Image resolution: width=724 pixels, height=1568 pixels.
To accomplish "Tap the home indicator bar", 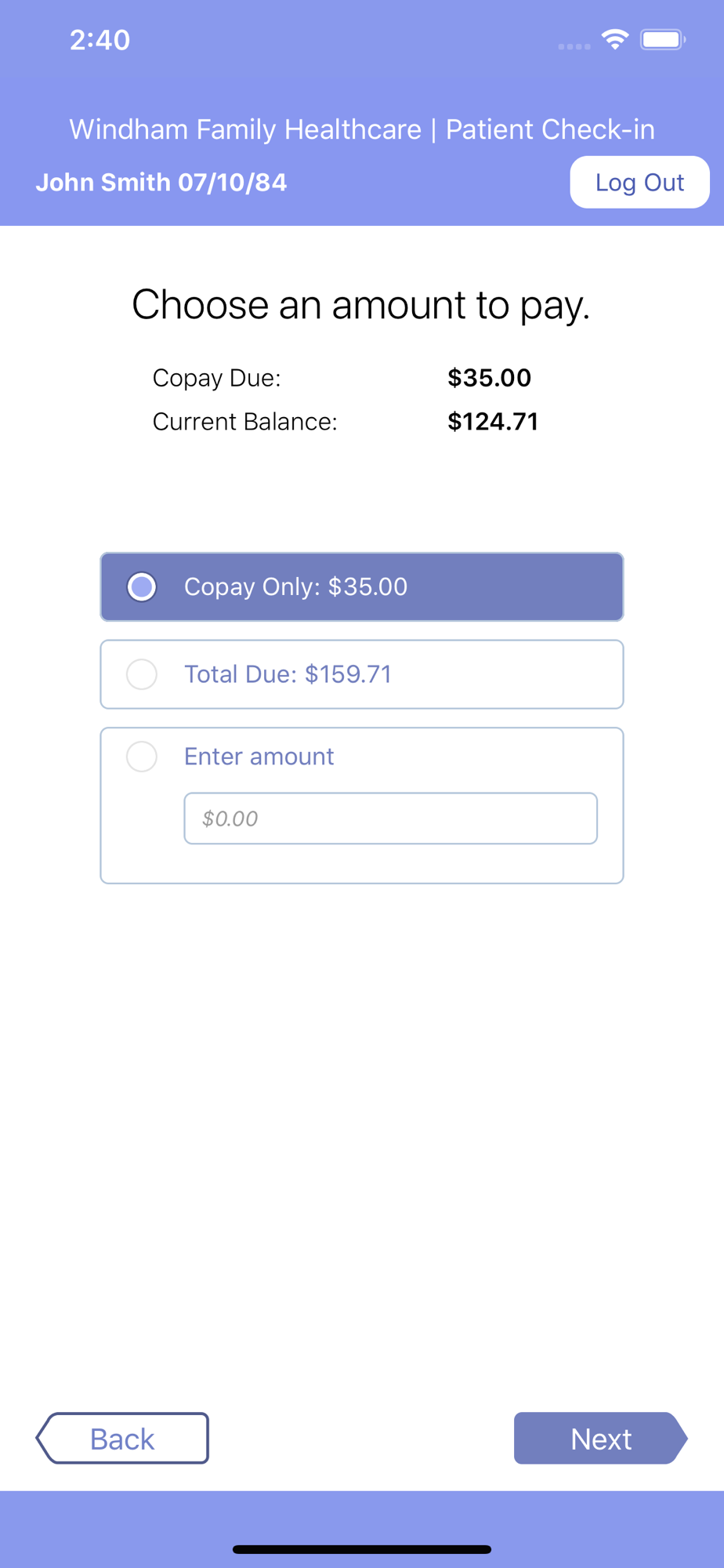I will [x=362, y=1549].
